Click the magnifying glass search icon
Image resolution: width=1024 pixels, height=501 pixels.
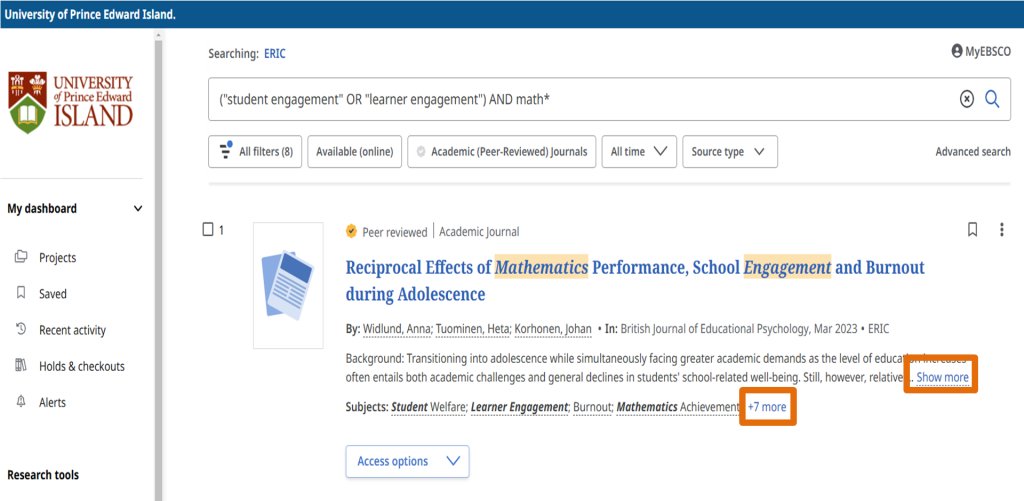coord(992,98)
